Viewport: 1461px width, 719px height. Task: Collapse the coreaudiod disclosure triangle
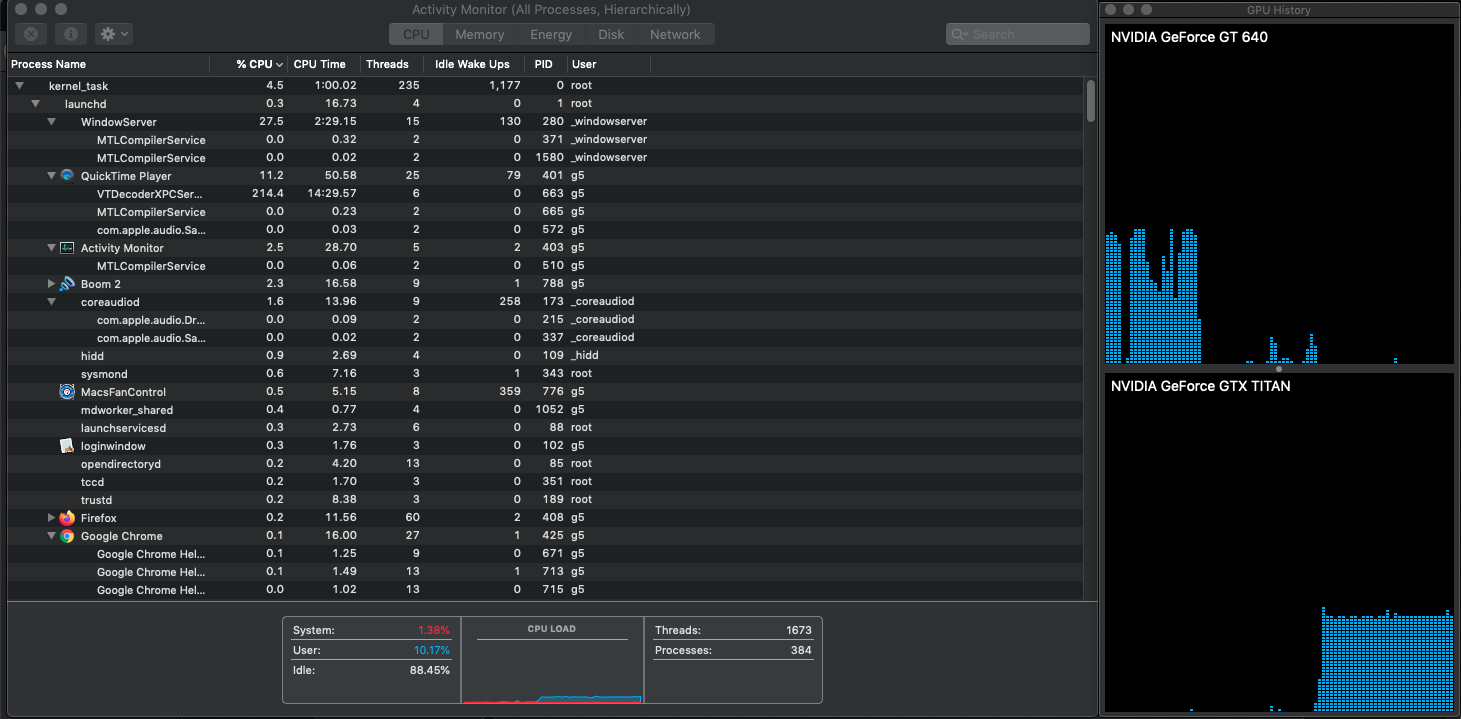(x=51, y=302)
